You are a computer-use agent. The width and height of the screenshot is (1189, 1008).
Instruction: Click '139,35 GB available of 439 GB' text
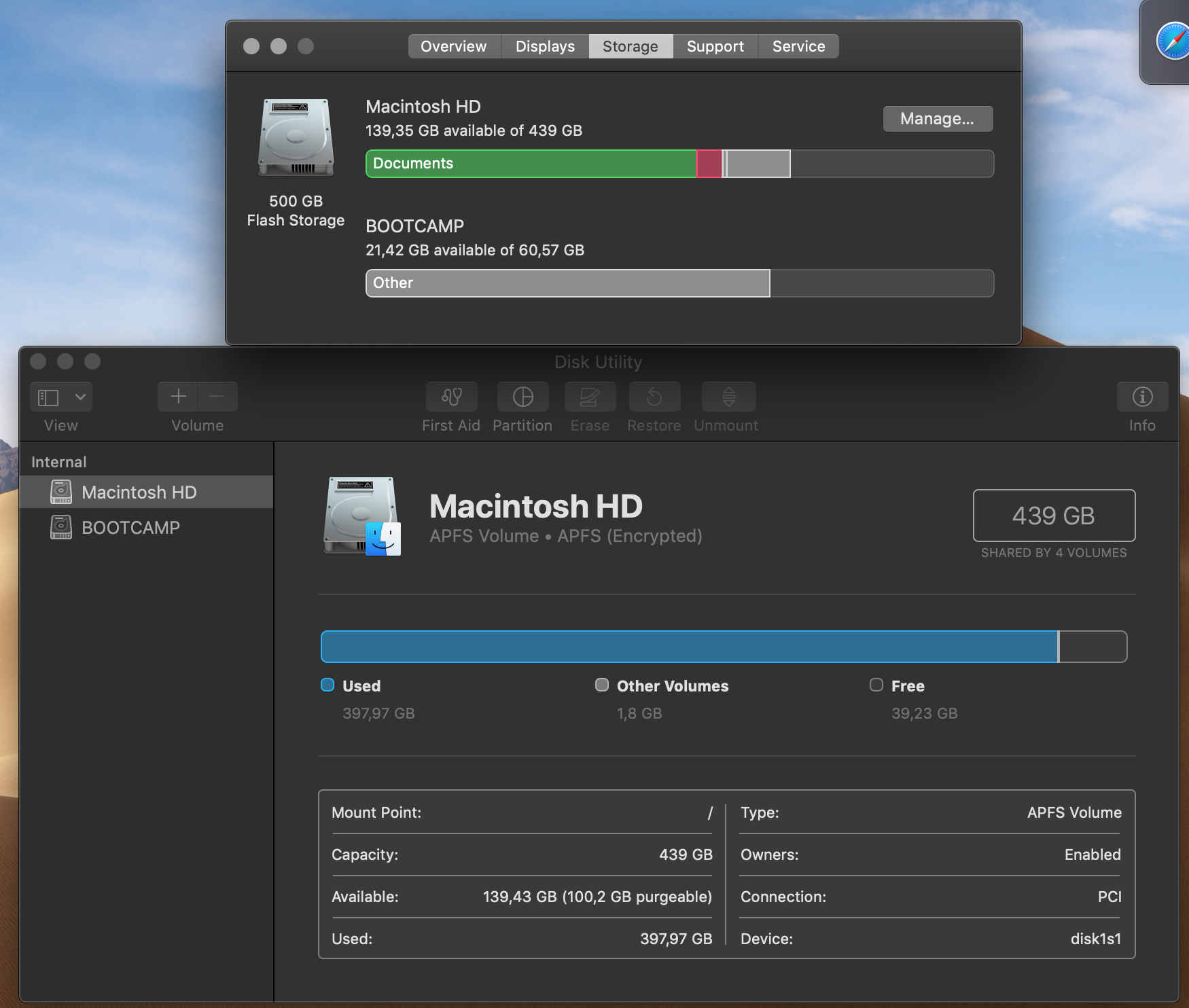click(x=474, y=130)
